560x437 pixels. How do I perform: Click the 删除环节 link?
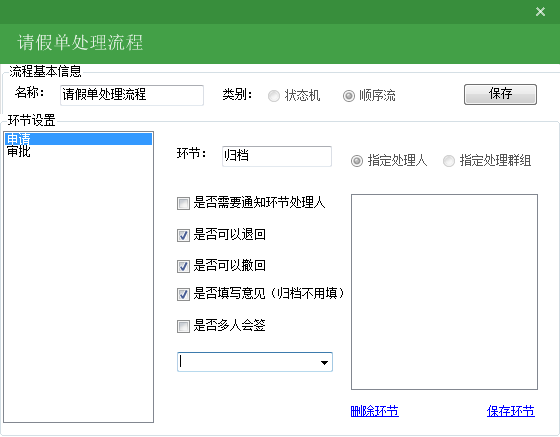[375, 411]
